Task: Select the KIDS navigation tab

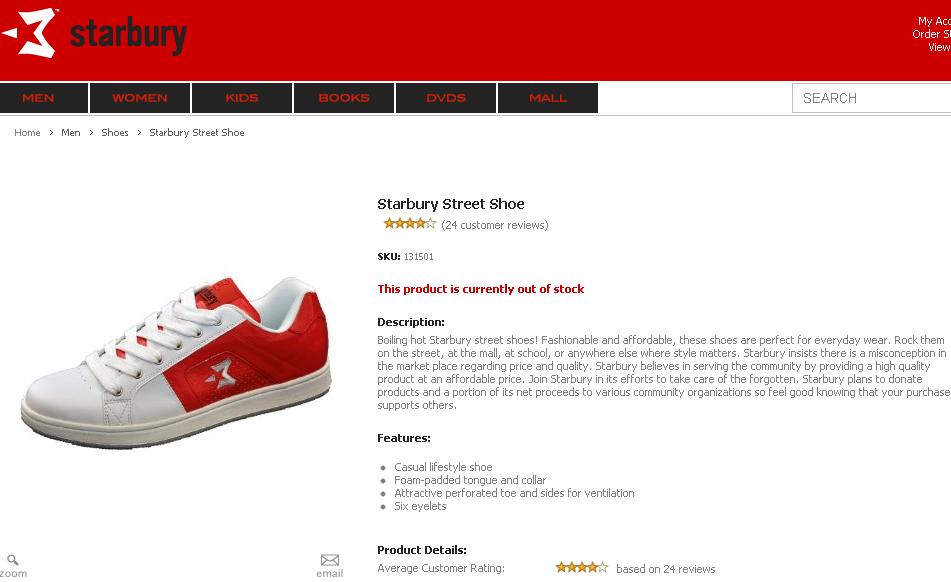Action: pyautogui.click(x=242, y=98)
